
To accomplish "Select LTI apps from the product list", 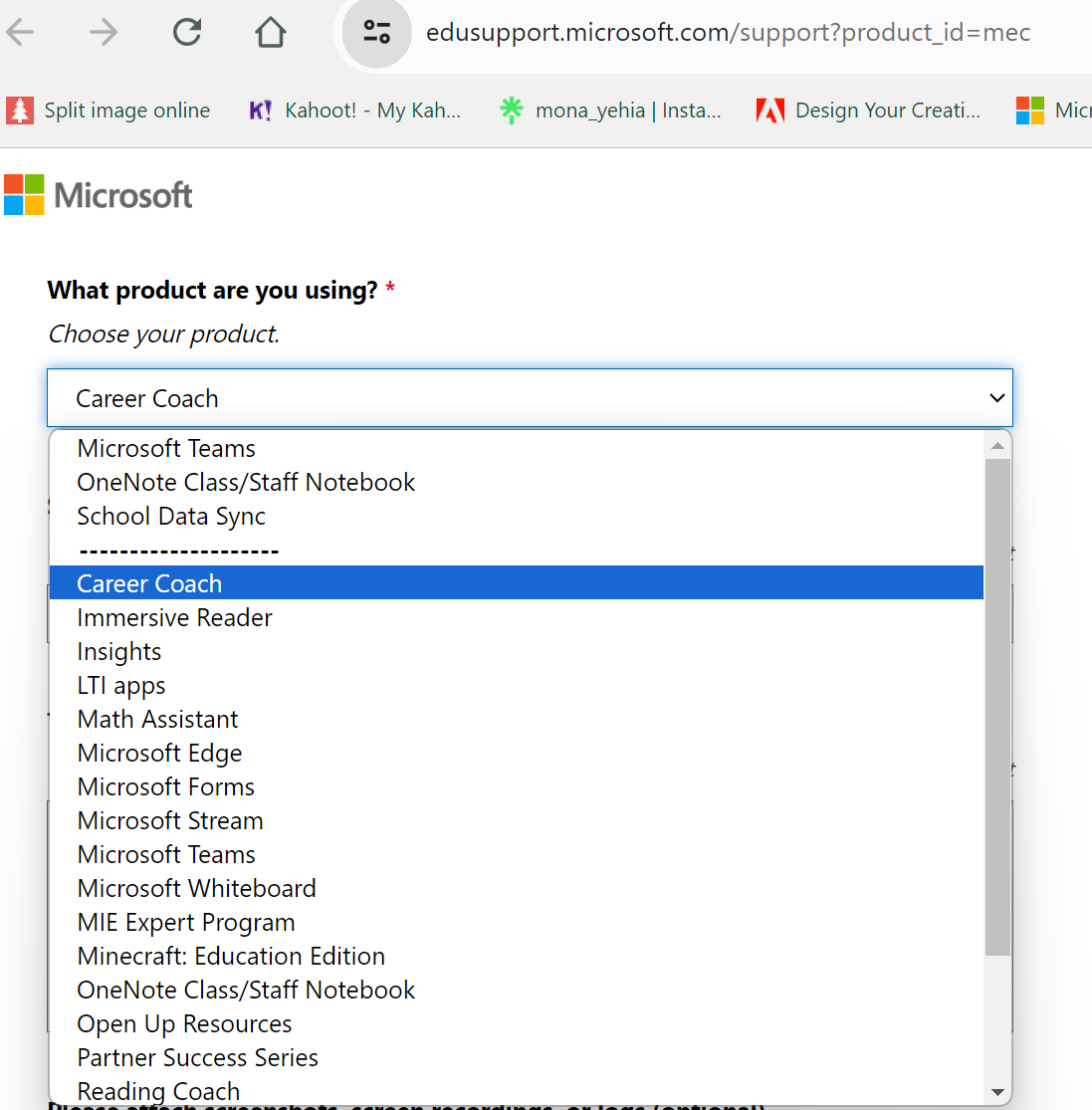I will pyautogui.click(x=517, y=685).
